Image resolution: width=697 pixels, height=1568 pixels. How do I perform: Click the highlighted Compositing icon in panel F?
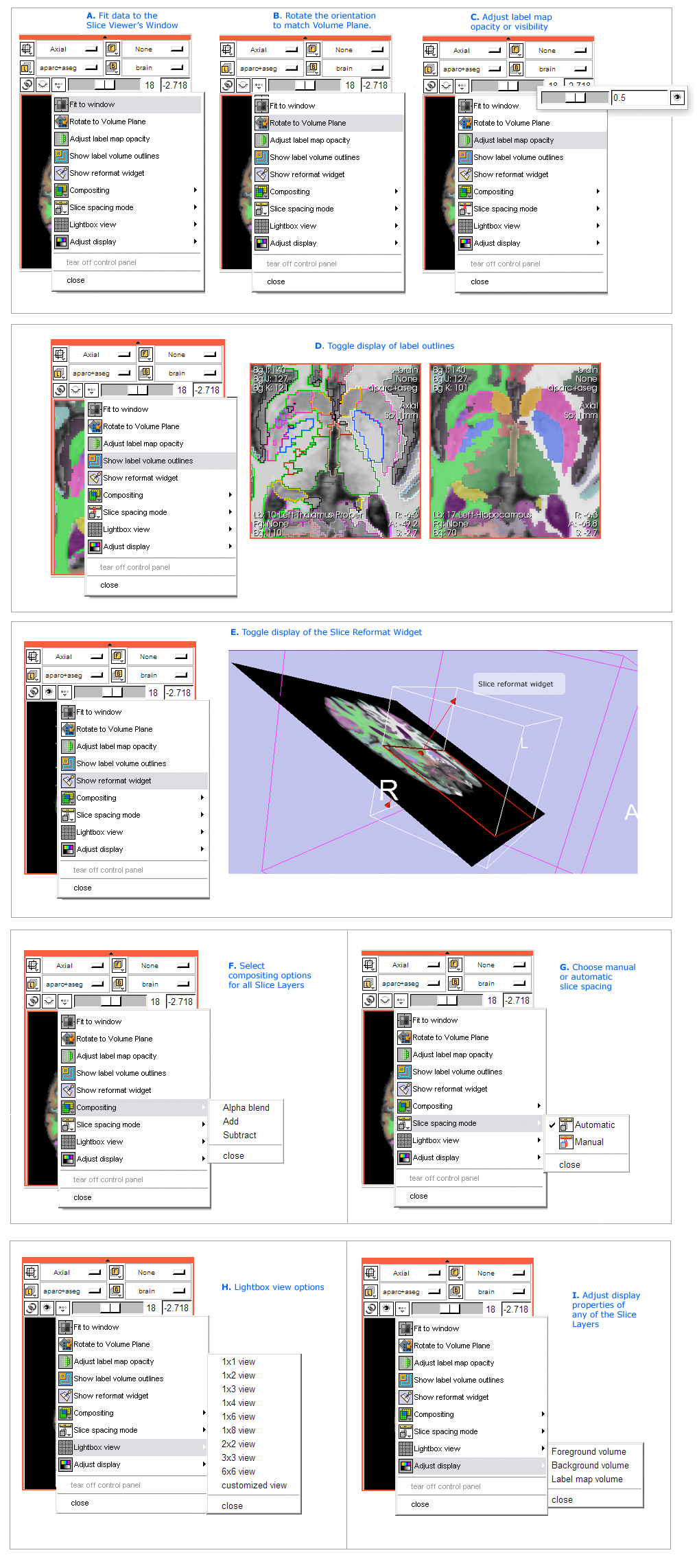pyautogui.click(x=68, y=1108)
